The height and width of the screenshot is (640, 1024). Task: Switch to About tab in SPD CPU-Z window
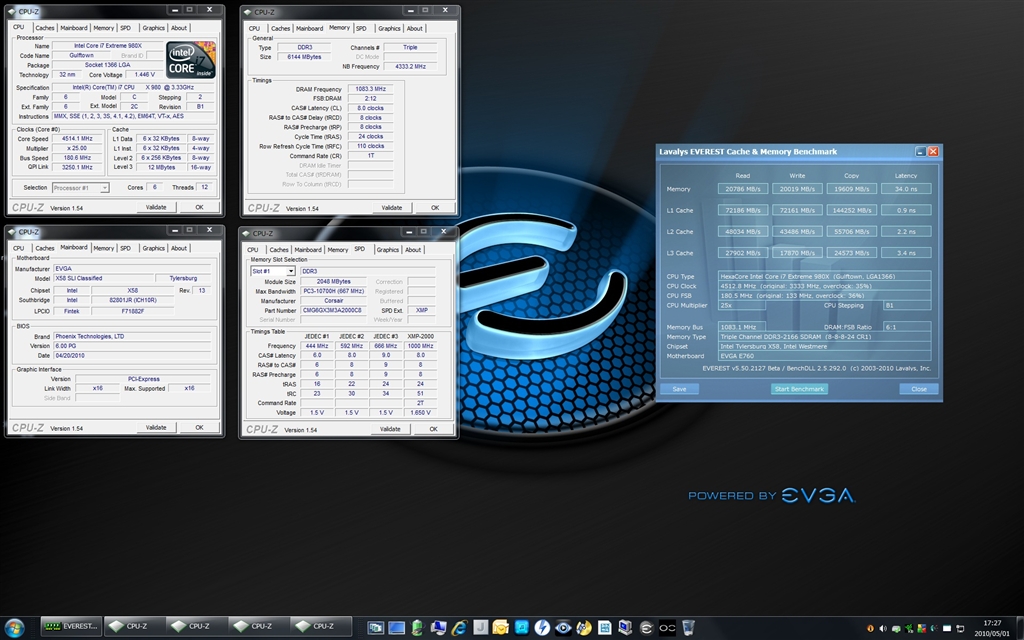(413, 249)
